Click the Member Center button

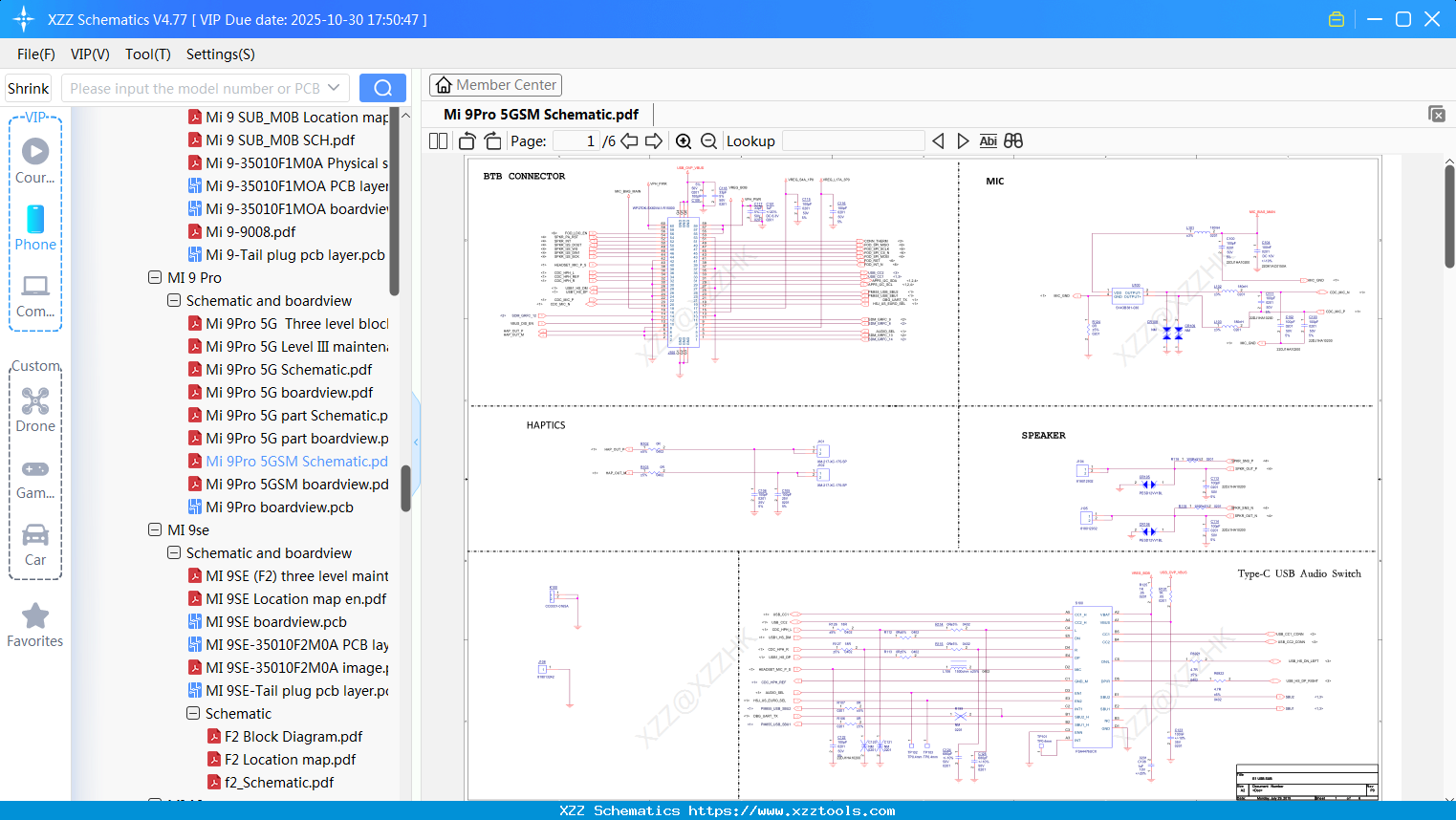point(495,85)
